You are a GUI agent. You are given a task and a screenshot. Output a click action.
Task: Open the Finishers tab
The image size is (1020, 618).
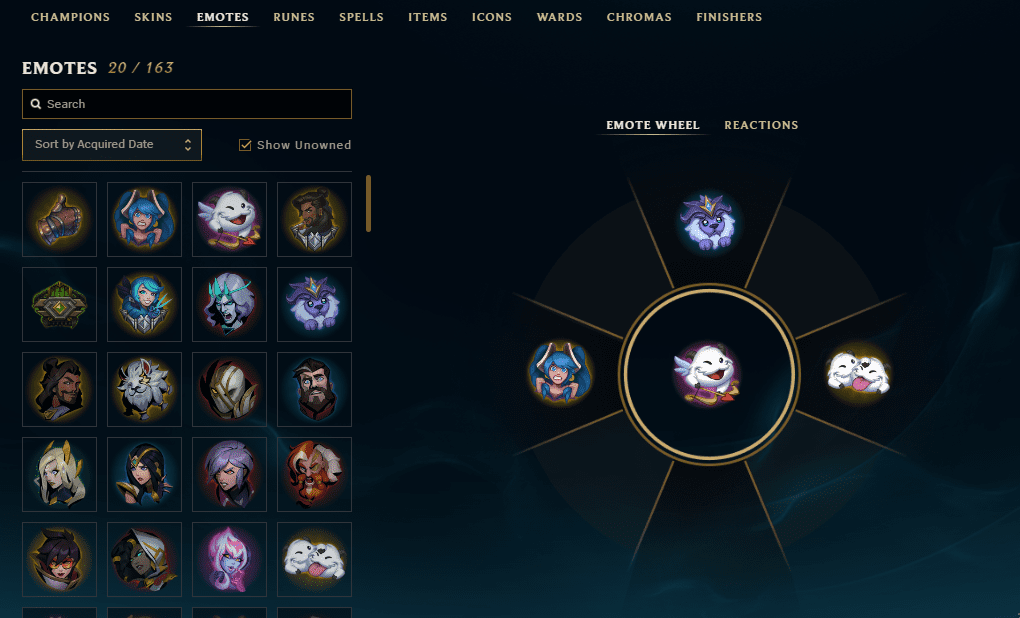[x=729, y=17]
